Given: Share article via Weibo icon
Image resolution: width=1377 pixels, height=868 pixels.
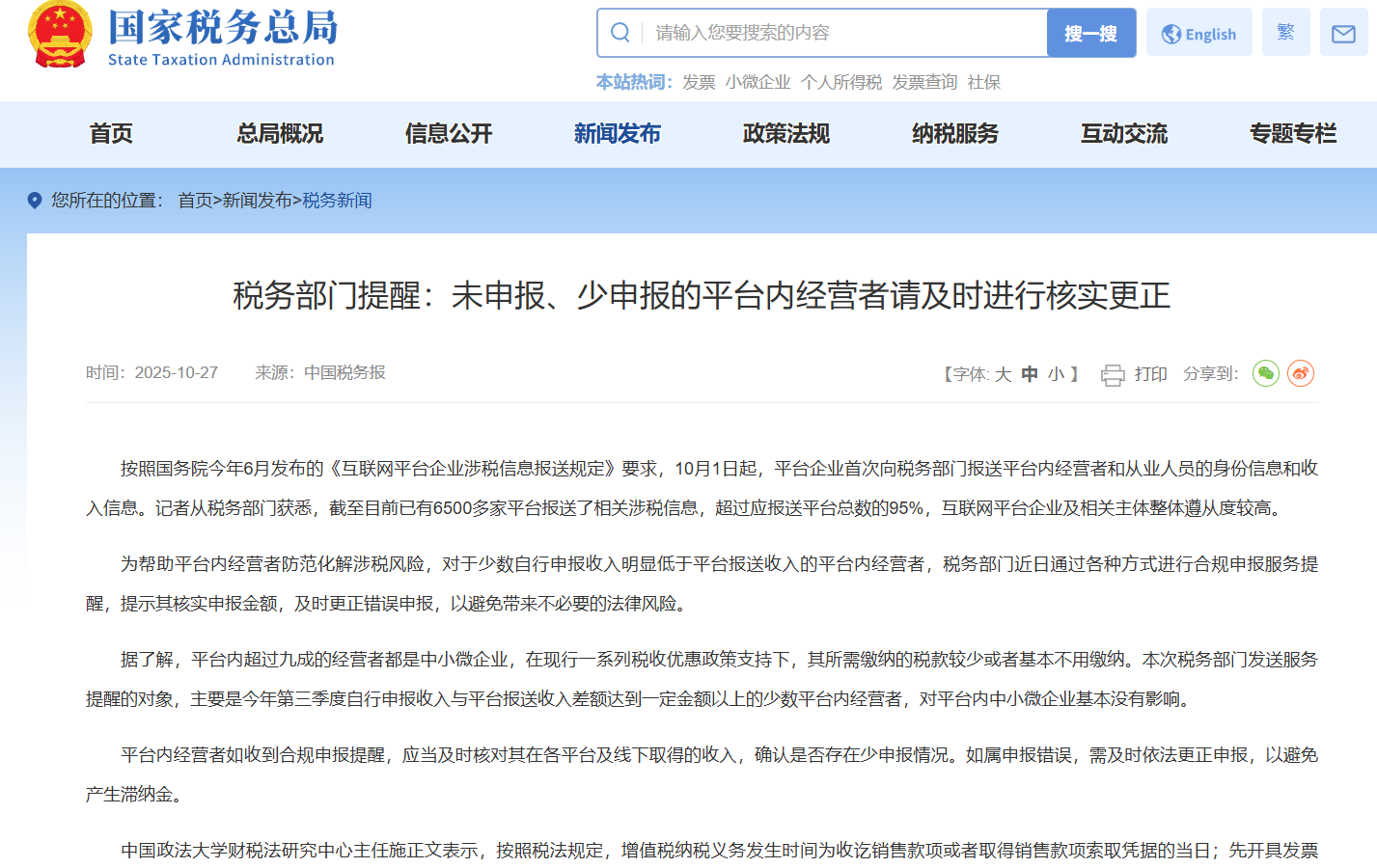Looking at the screenshot, I should tap(1301, 373).
